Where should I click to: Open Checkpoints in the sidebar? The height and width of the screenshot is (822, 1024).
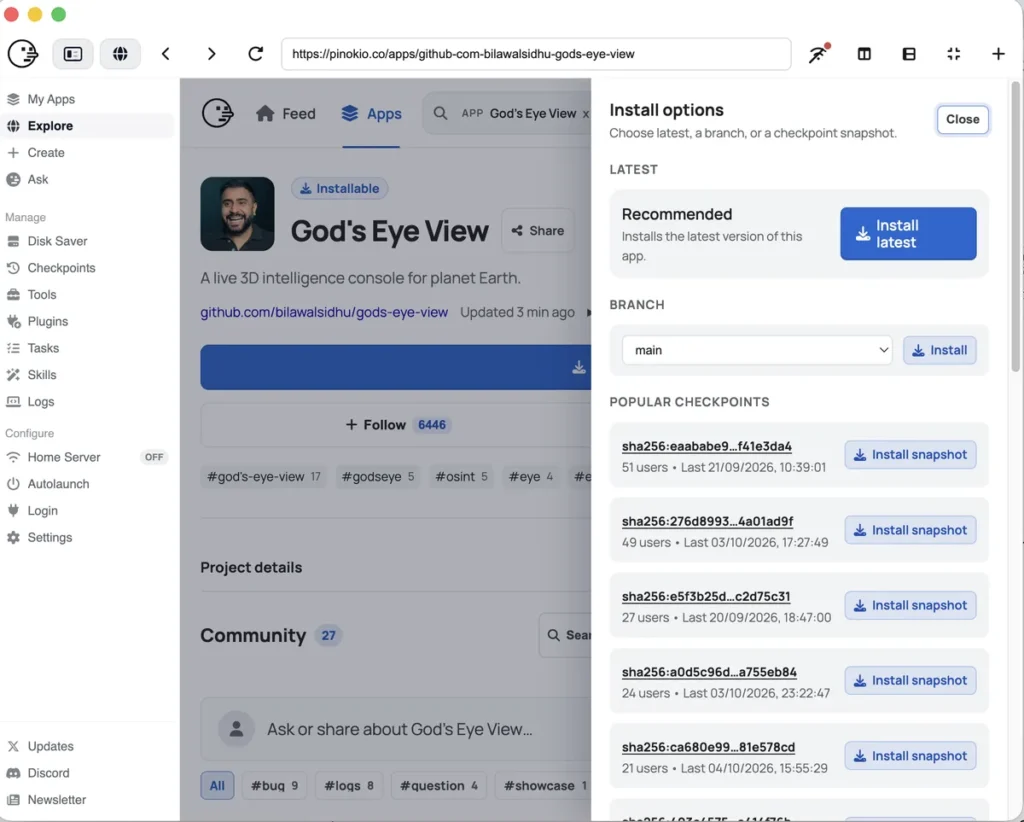(87, 268)
